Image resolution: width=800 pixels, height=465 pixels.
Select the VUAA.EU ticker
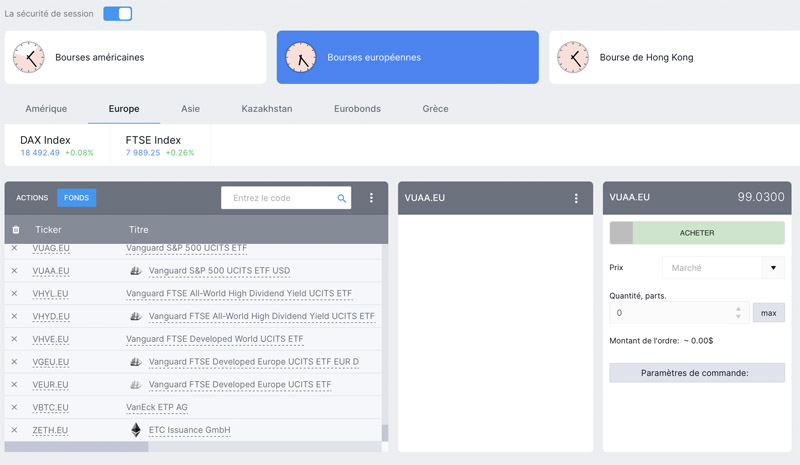tap(51, 271)
